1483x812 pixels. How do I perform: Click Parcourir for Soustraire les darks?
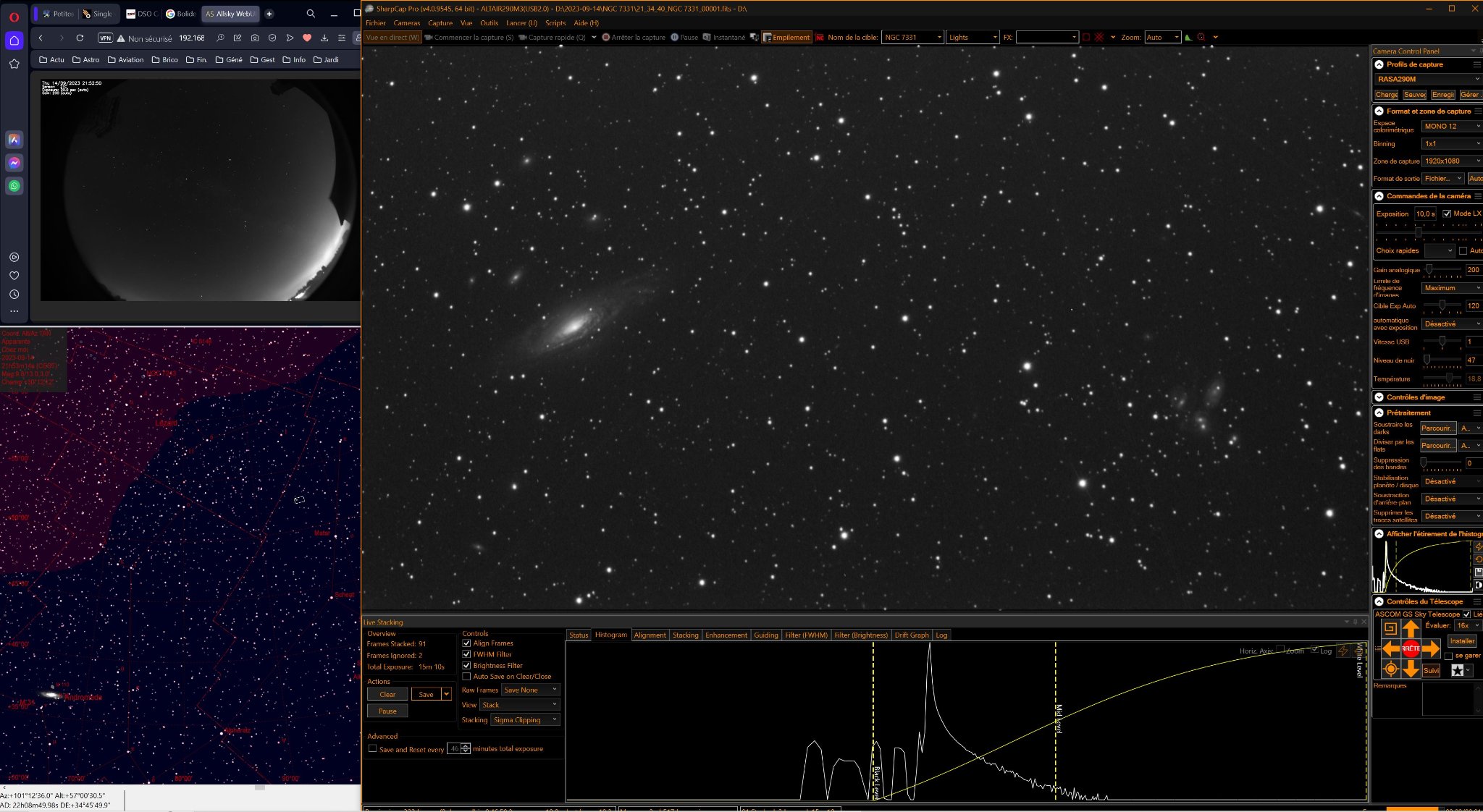(1438, 428)
